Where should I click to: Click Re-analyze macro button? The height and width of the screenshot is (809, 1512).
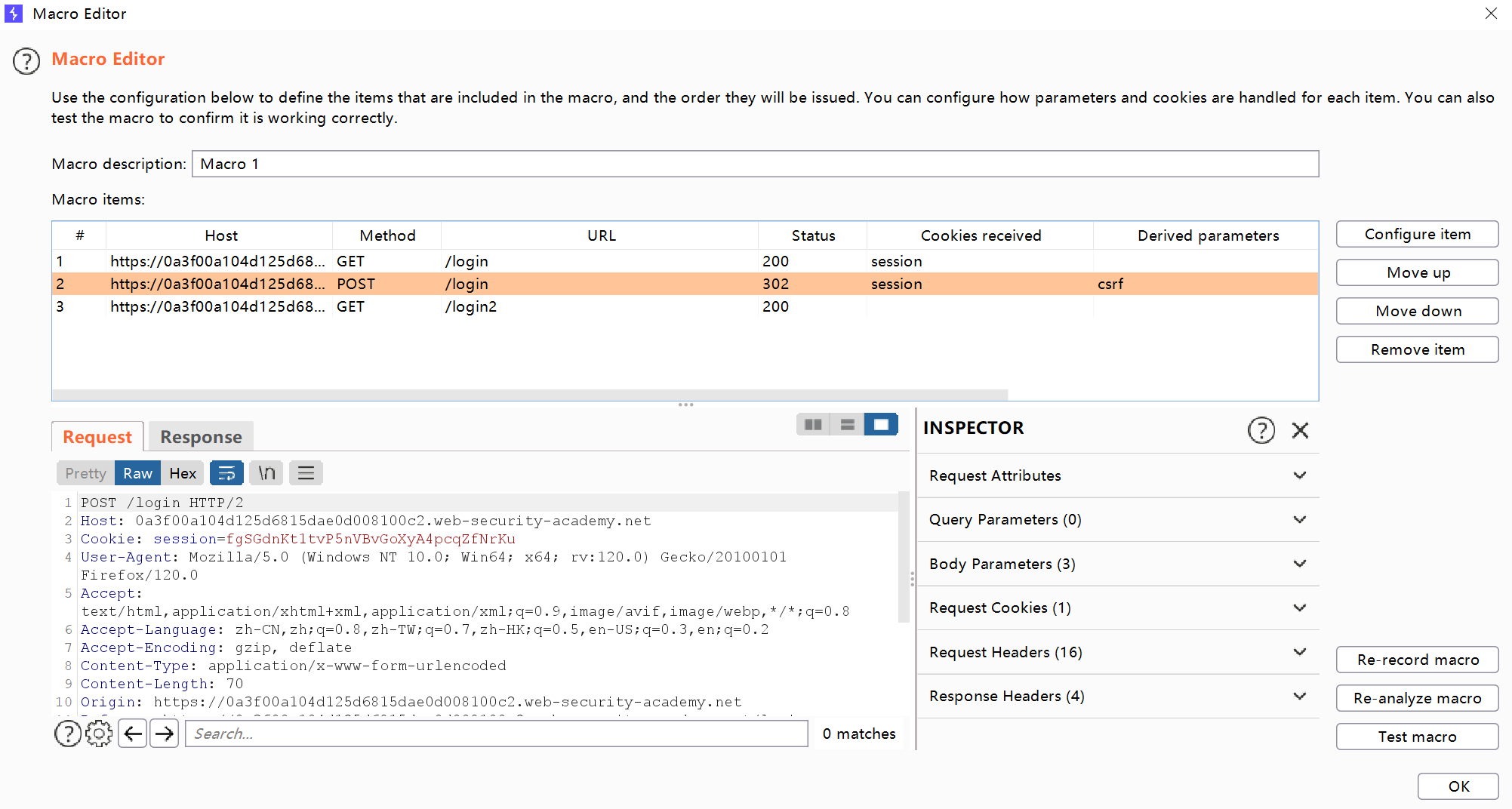click(1417, 698)
